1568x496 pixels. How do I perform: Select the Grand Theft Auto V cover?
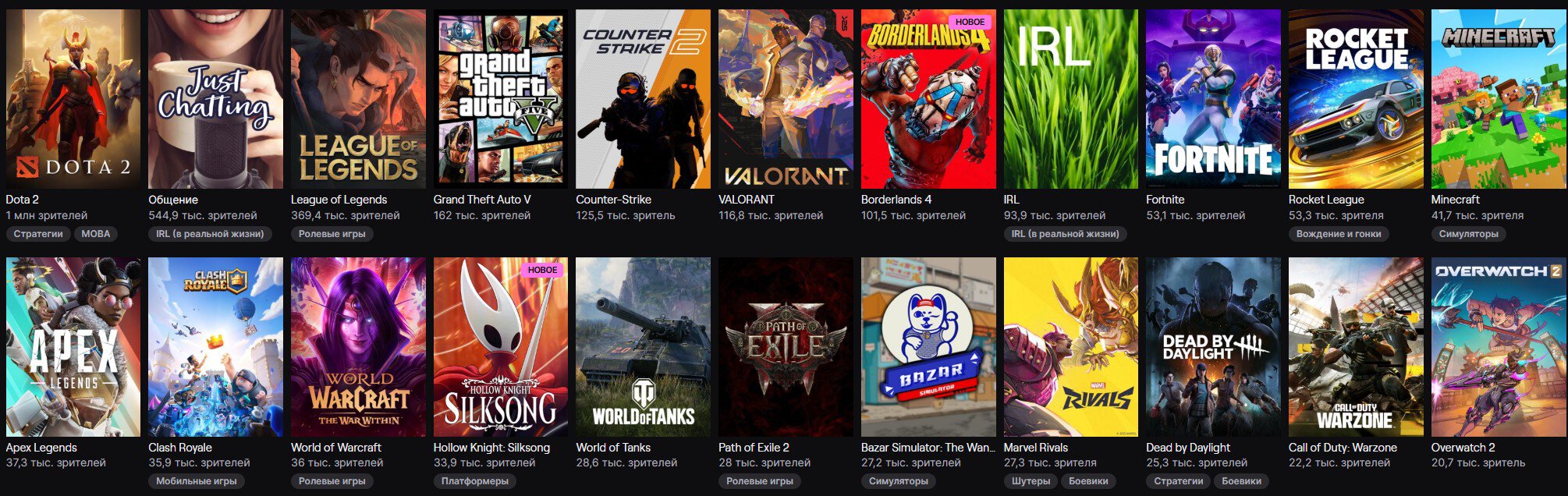pyautogui.click(x=501, y=99)
